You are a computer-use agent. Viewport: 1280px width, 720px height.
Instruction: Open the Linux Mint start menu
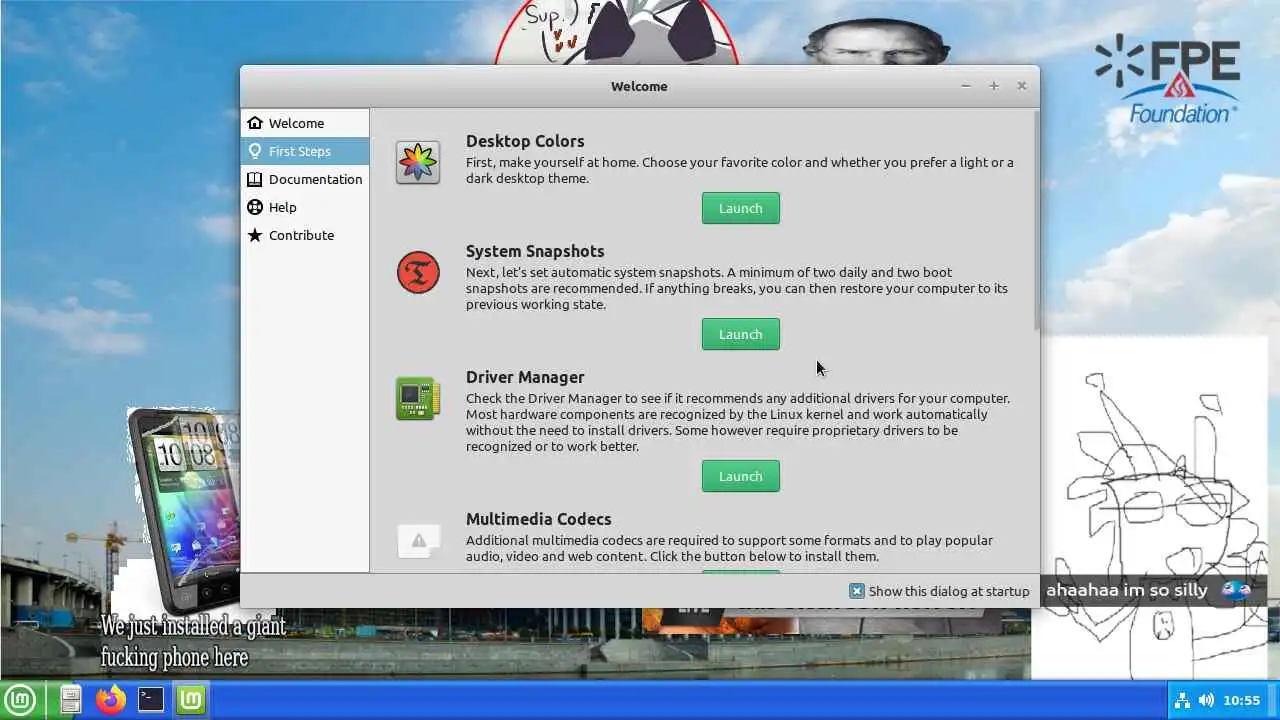pyautogui.click(x=20, y=700)
